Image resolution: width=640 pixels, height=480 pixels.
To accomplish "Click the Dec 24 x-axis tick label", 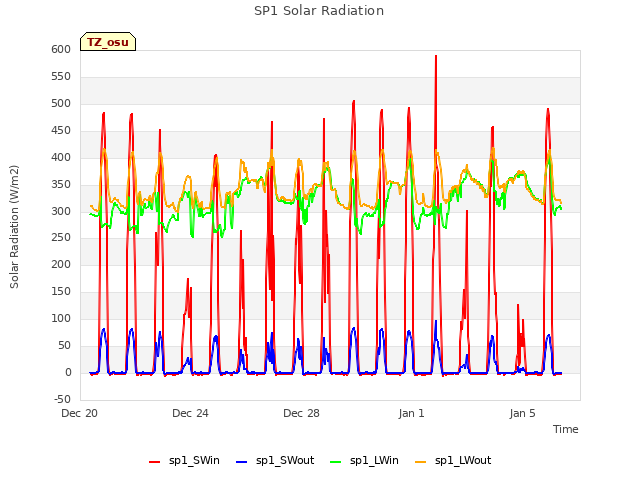I will click(190, 413).
